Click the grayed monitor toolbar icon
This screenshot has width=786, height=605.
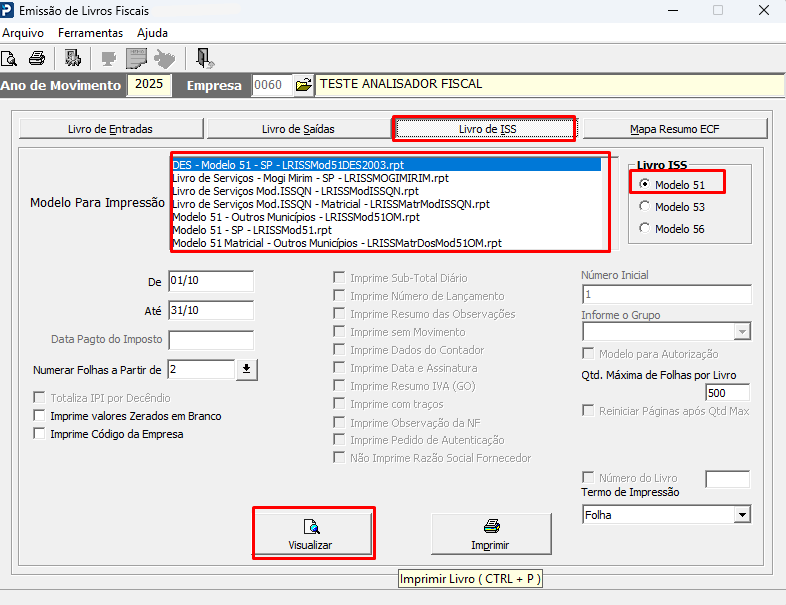click(108, 59)
